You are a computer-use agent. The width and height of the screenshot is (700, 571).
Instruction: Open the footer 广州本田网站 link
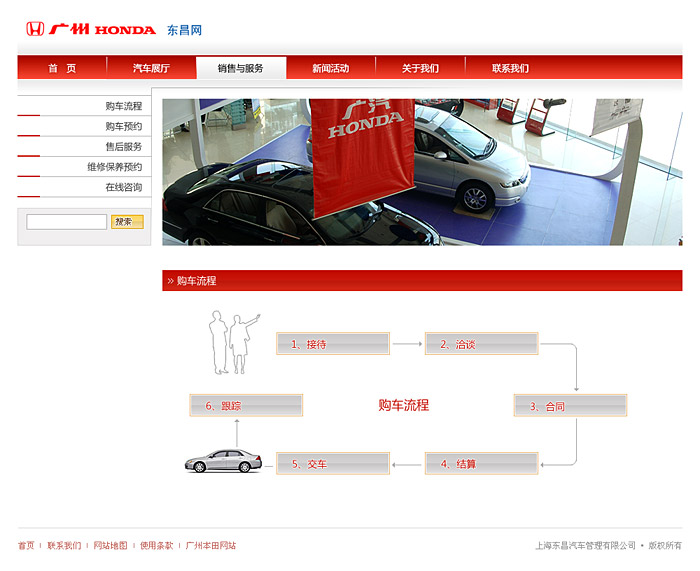point(211,545)
